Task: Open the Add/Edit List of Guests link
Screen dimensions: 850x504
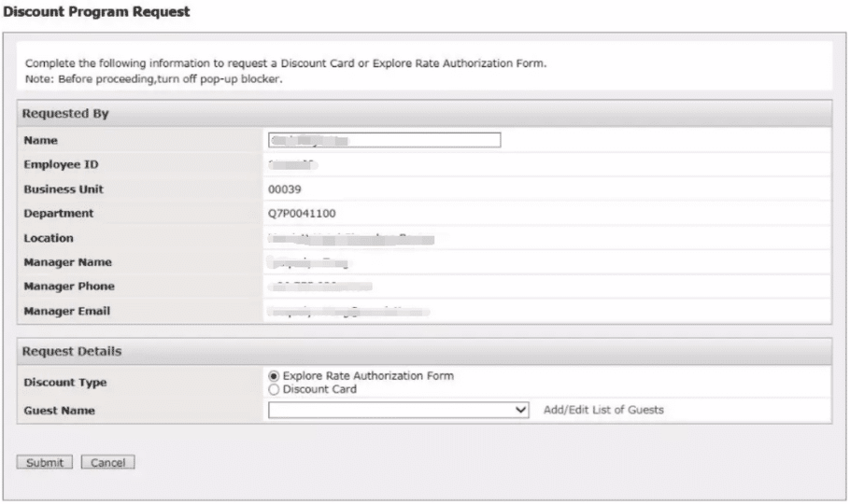Action: point(604,410)
